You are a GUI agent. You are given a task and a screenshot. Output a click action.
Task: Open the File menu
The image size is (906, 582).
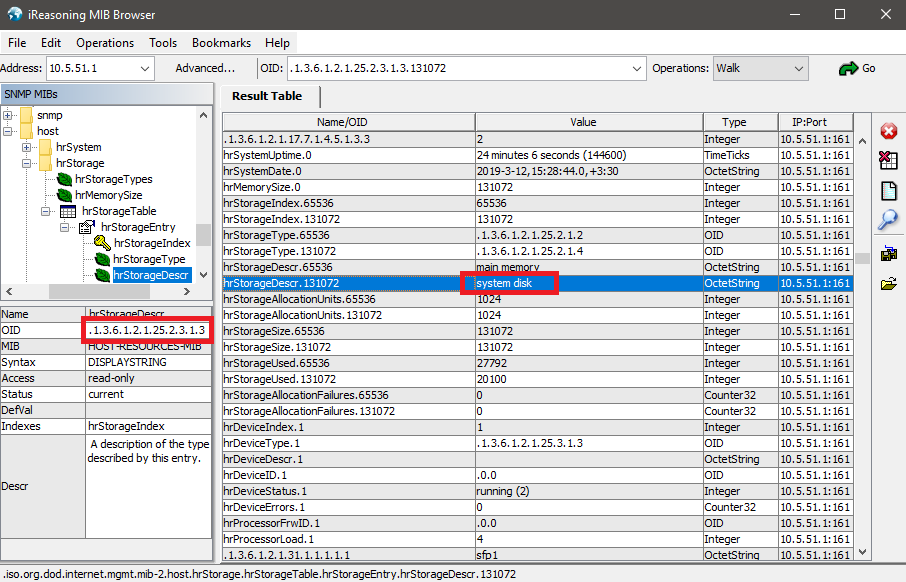tap(17, 43)
